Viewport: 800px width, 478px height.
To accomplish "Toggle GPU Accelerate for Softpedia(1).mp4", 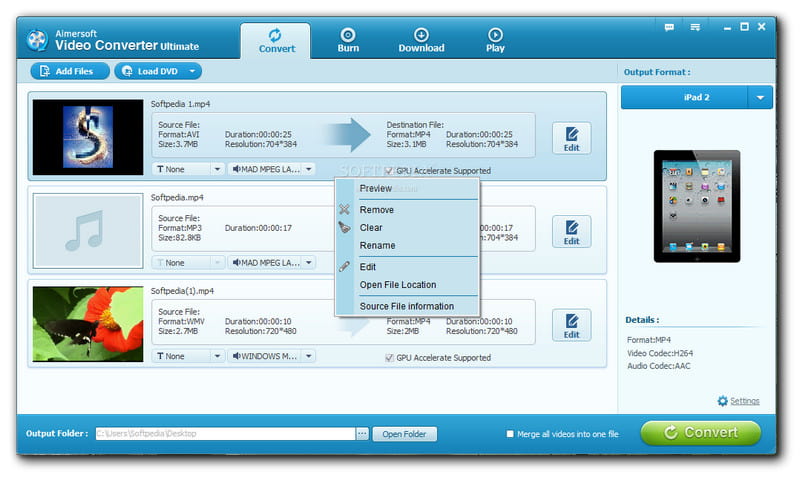I will click(x=389, y=358).
